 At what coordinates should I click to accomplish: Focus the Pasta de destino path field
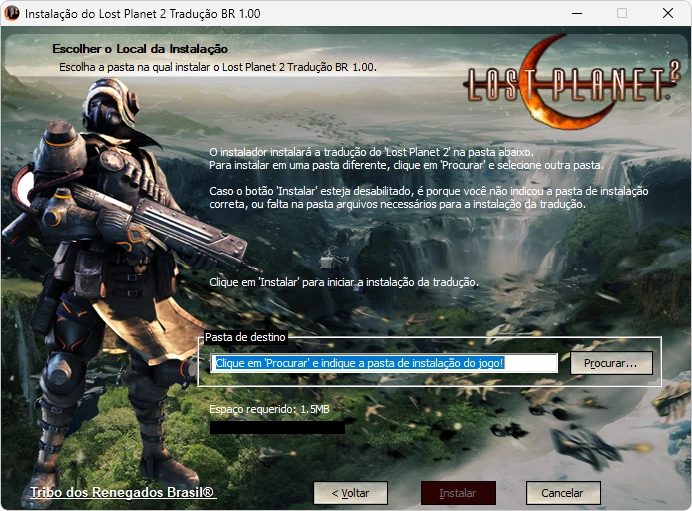click(384, 363)
